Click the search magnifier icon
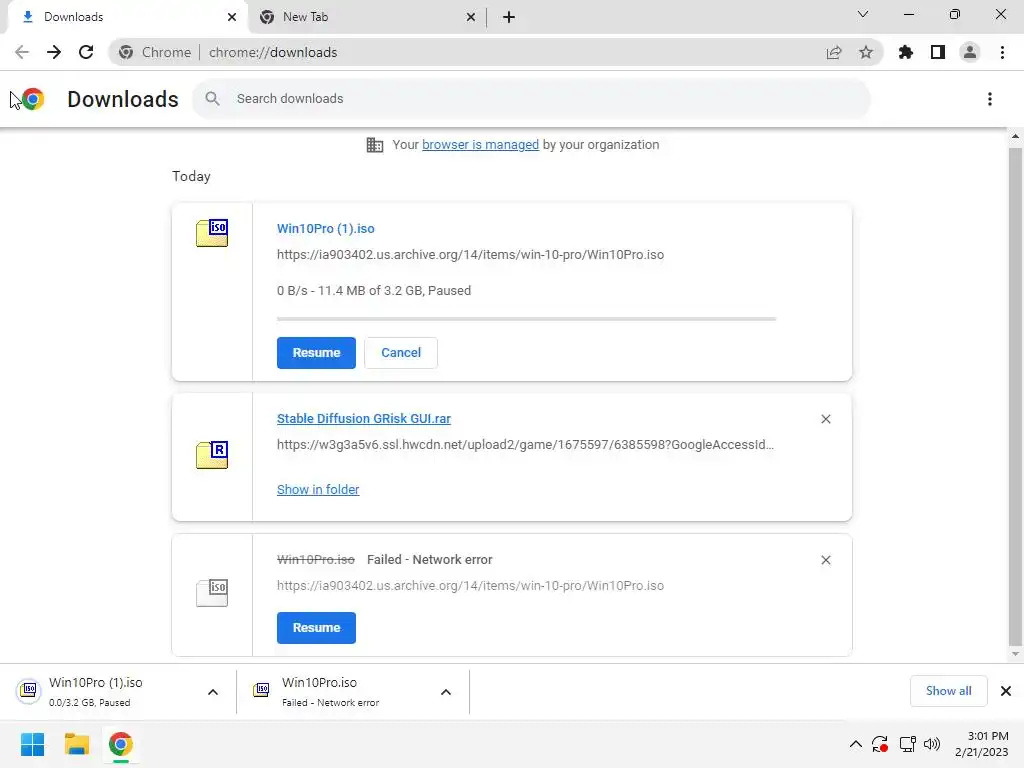Screen dimensions: 1024x768 (212, 99)
